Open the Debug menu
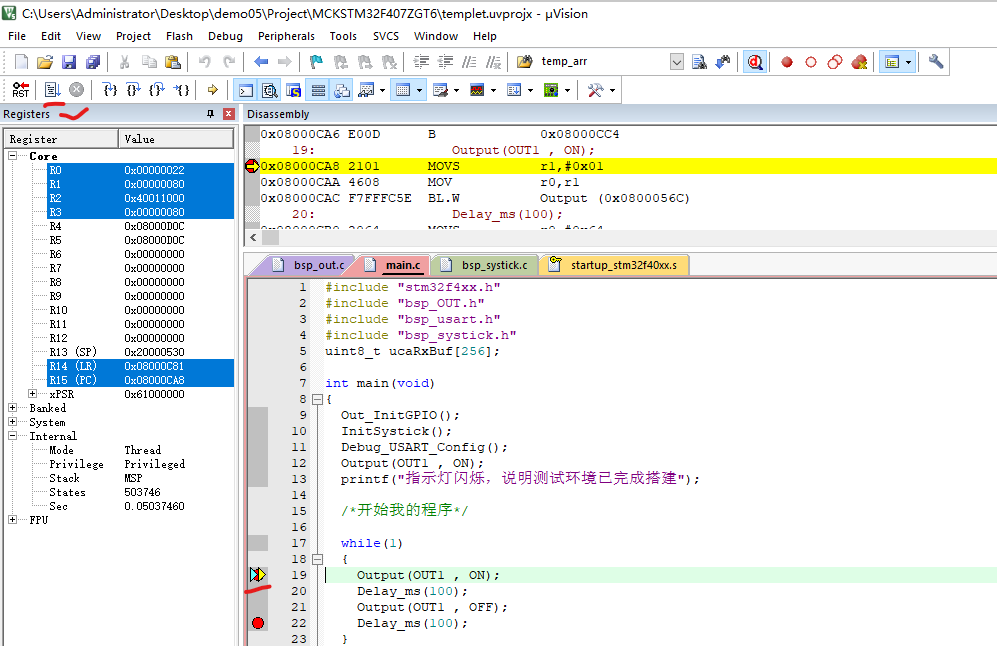Image resolution: width=997 pixels, height=646 pixels. coord(225,36)
